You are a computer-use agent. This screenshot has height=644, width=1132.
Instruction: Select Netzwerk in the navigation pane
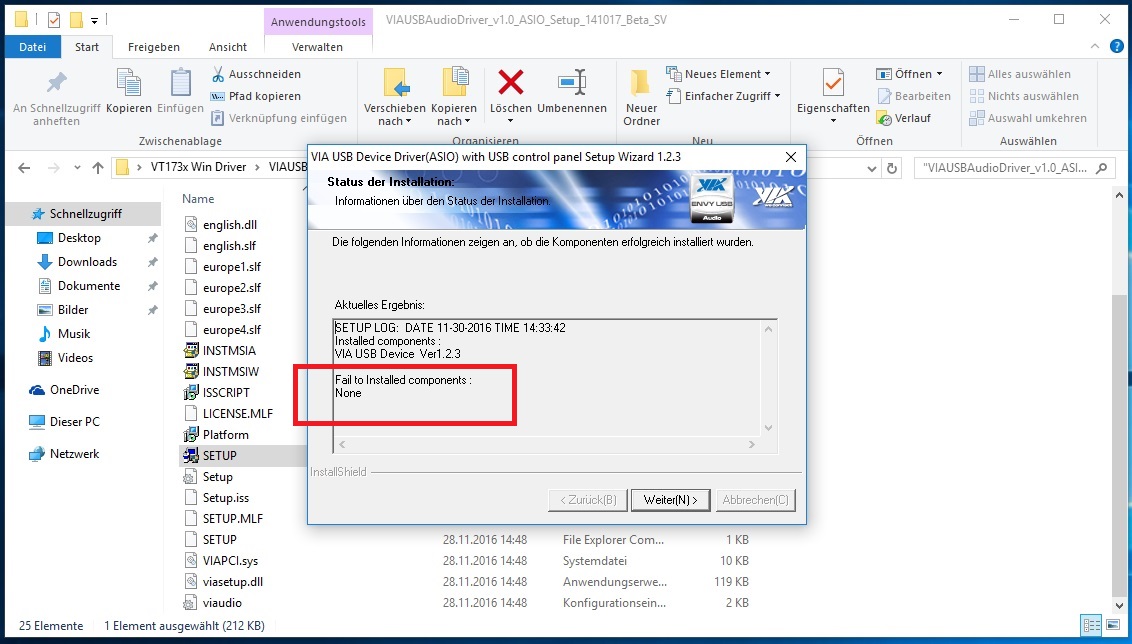74,453
